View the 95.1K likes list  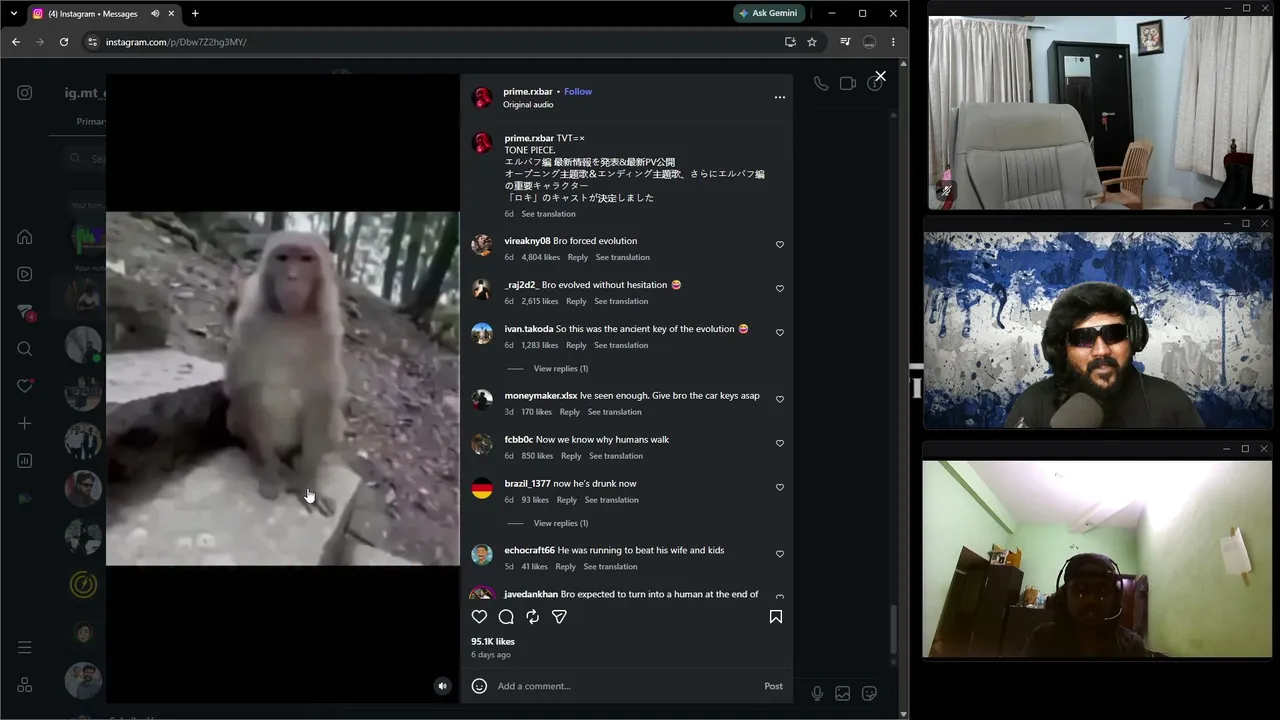coord(493,642)
